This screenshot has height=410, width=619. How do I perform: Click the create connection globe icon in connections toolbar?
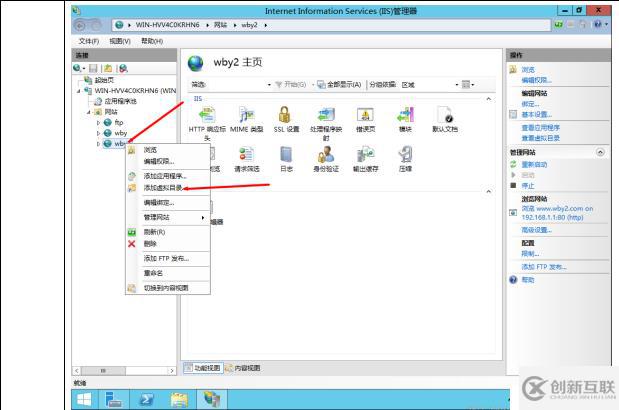pyautogui.click(x=78, y=68)
